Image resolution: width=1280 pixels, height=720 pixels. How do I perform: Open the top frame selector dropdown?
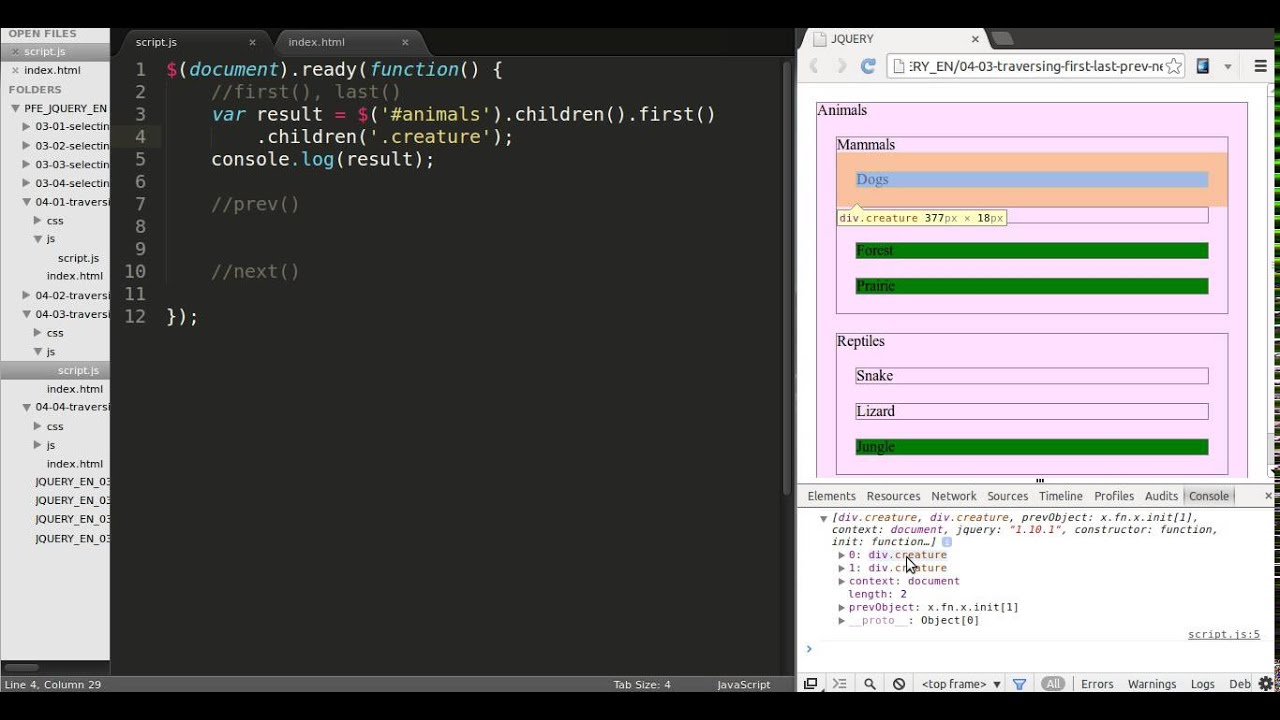pyautogui.click(x=961, y=684)
